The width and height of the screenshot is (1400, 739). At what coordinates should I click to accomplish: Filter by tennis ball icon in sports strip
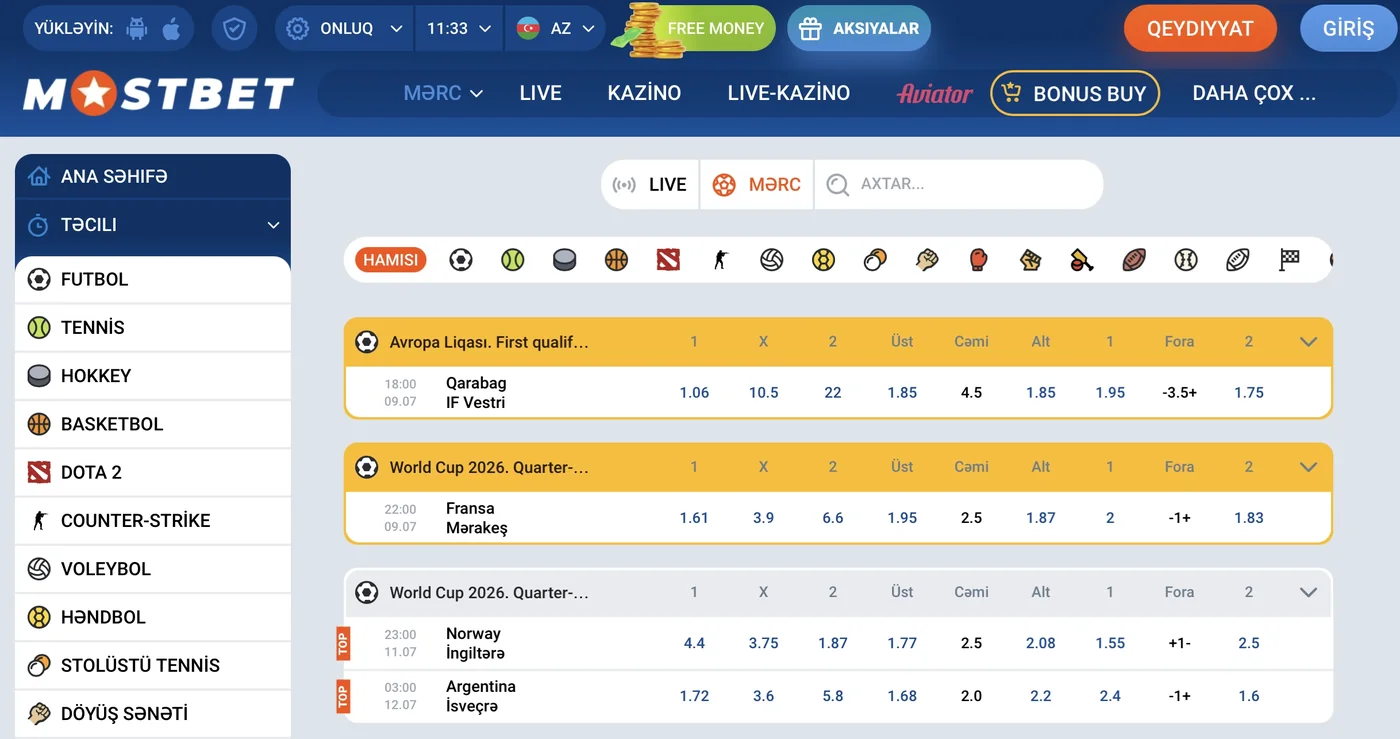point(512,260)
